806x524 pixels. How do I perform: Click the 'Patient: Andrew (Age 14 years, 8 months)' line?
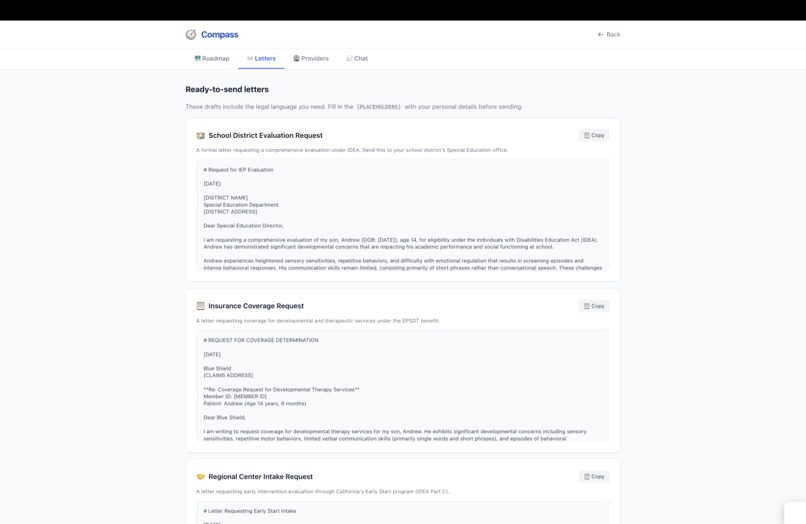(255, 404)
